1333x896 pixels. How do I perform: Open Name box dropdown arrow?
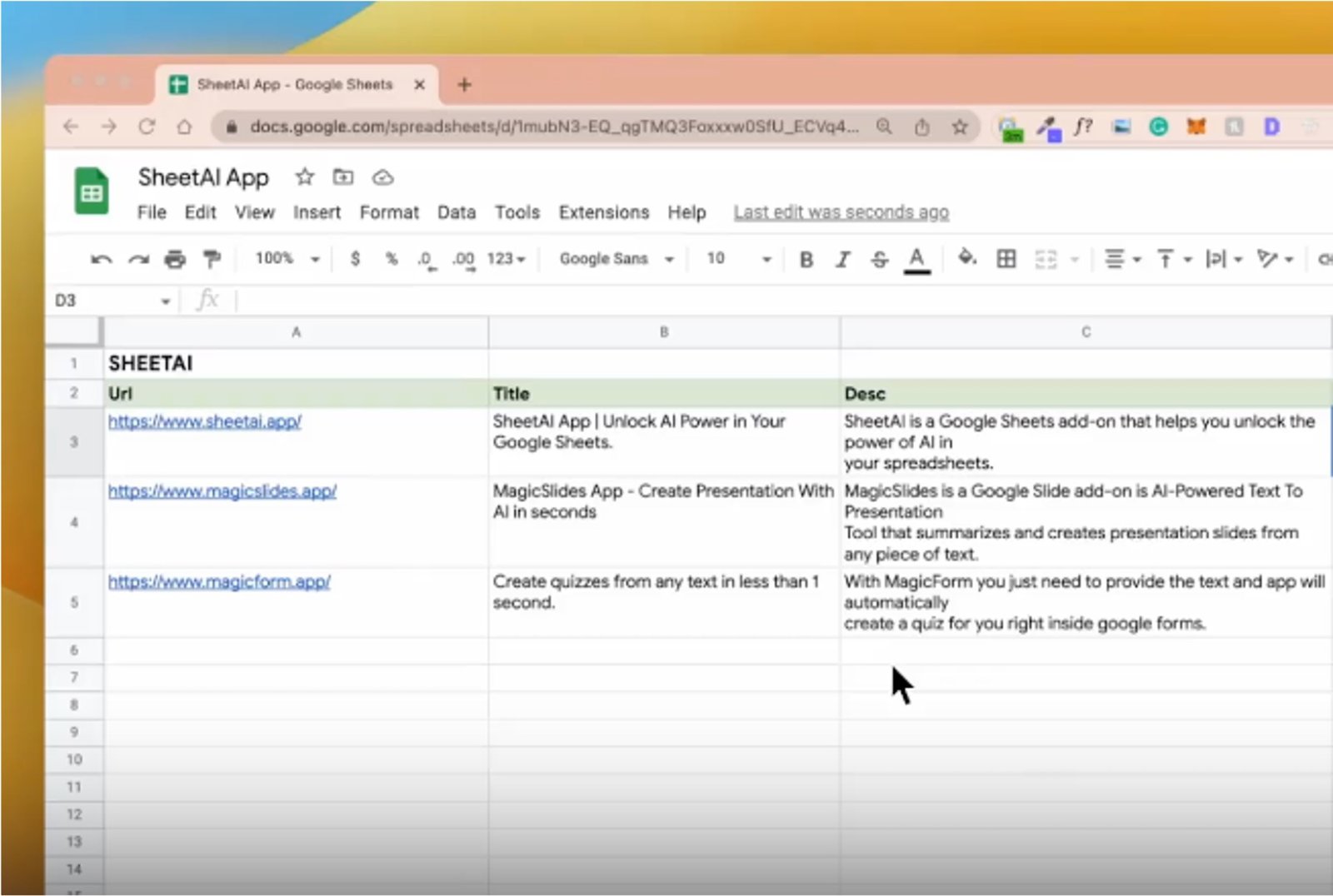point(165,301)
